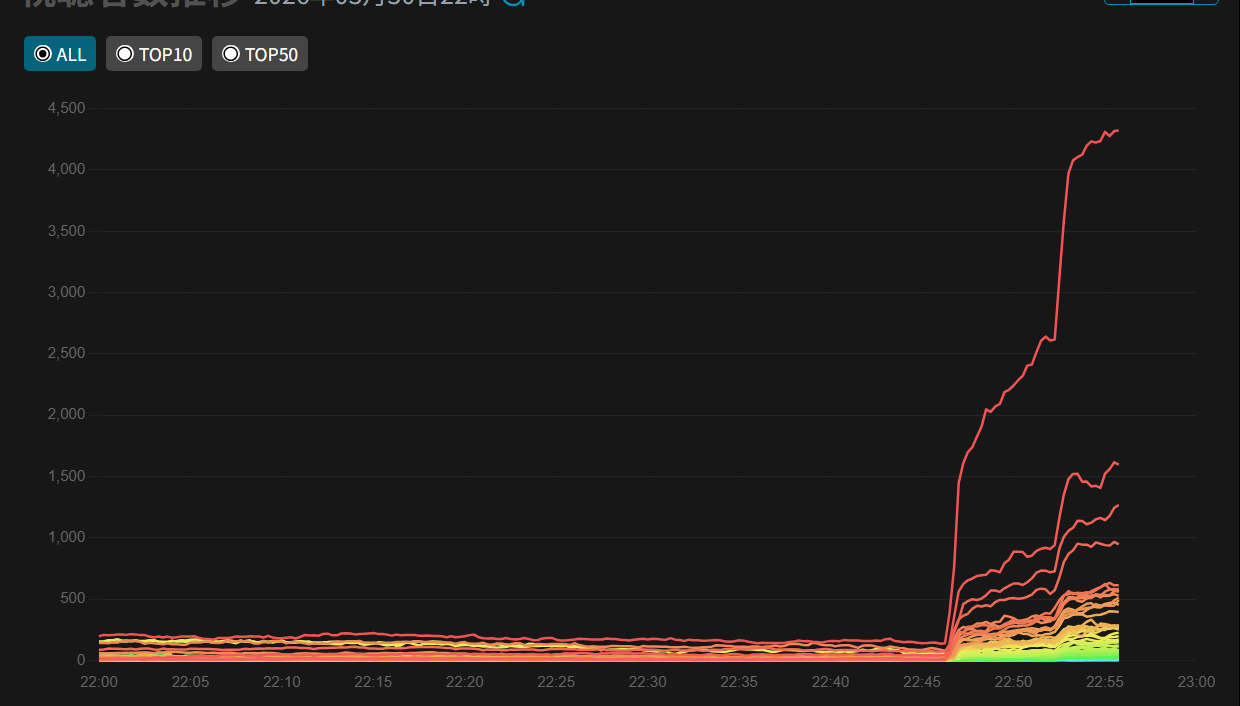This screenshot has height=706, width=1240.
Task: Click the 22:55 time label
Action: (x=1105, y=682)
